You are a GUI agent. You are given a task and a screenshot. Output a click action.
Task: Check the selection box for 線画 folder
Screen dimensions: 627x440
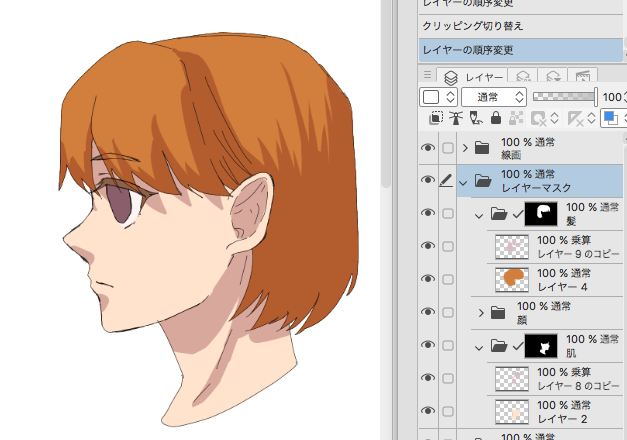pos(448,148)
